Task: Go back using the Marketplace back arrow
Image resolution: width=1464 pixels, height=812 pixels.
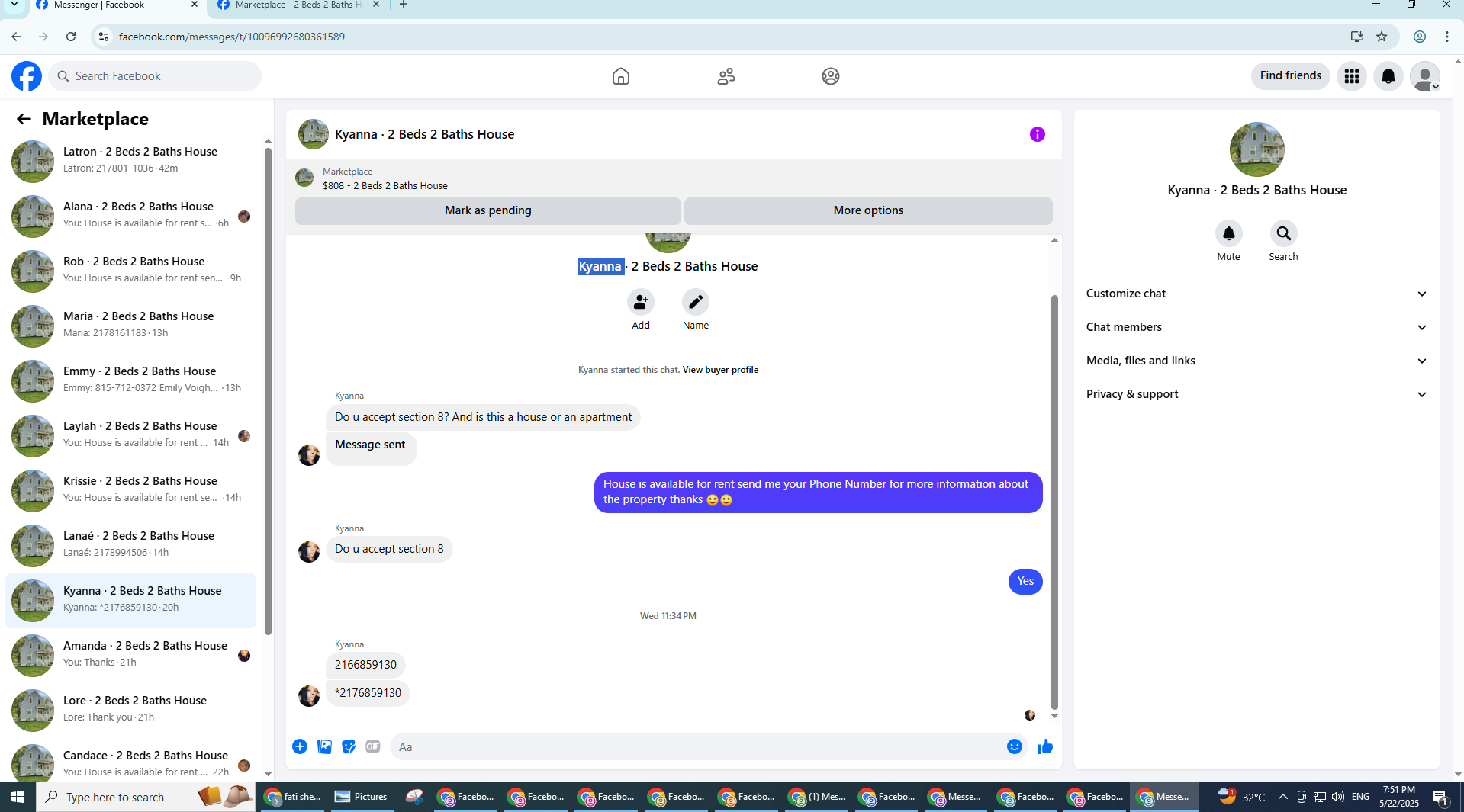Action: (x=24, y=119)
